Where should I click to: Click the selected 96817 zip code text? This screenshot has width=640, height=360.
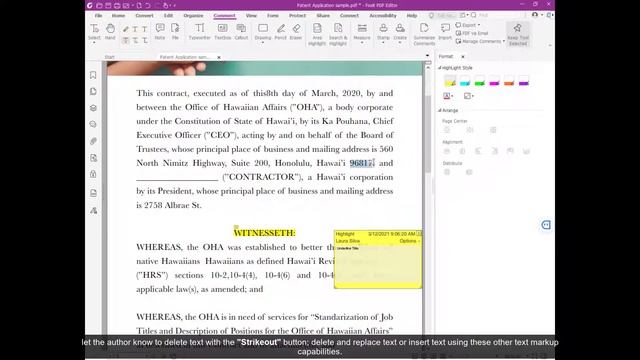coord(362,163)
